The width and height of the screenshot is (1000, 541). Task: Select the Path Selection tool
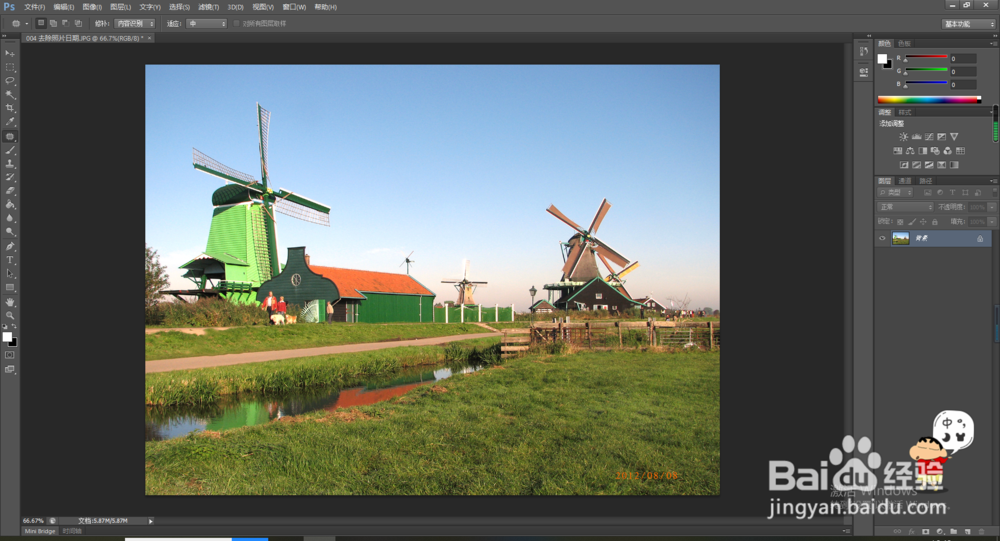10,274
